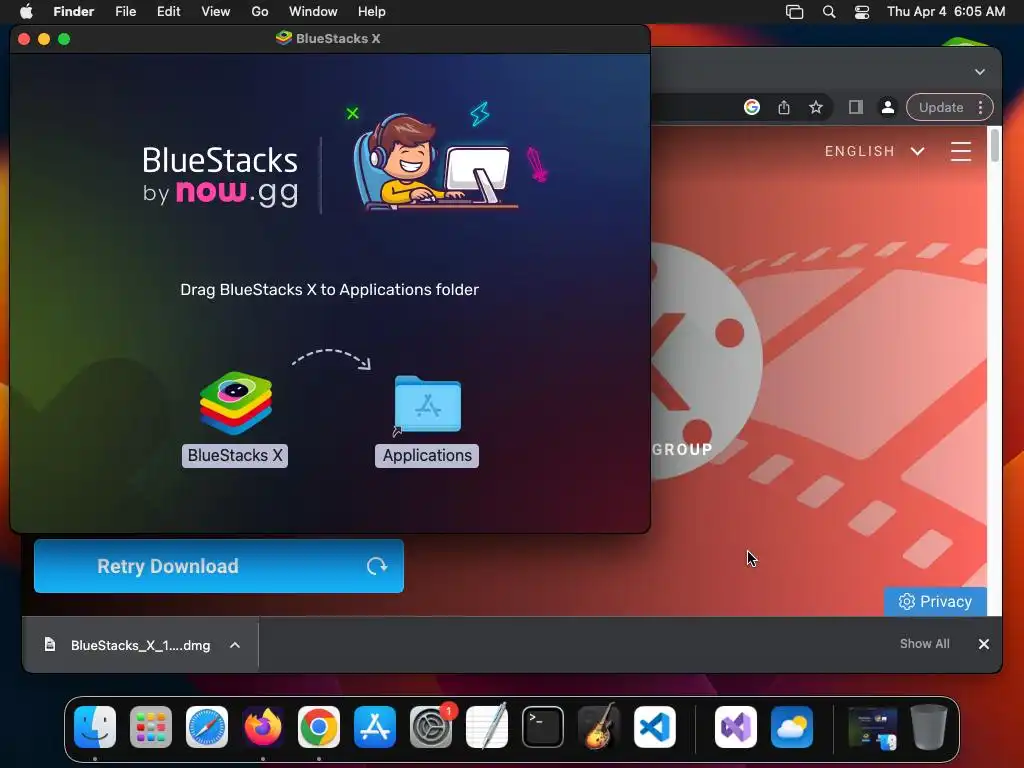Toggle Chrome side panel icon
Screen dimensions: 1024x768
coord(856,107)
